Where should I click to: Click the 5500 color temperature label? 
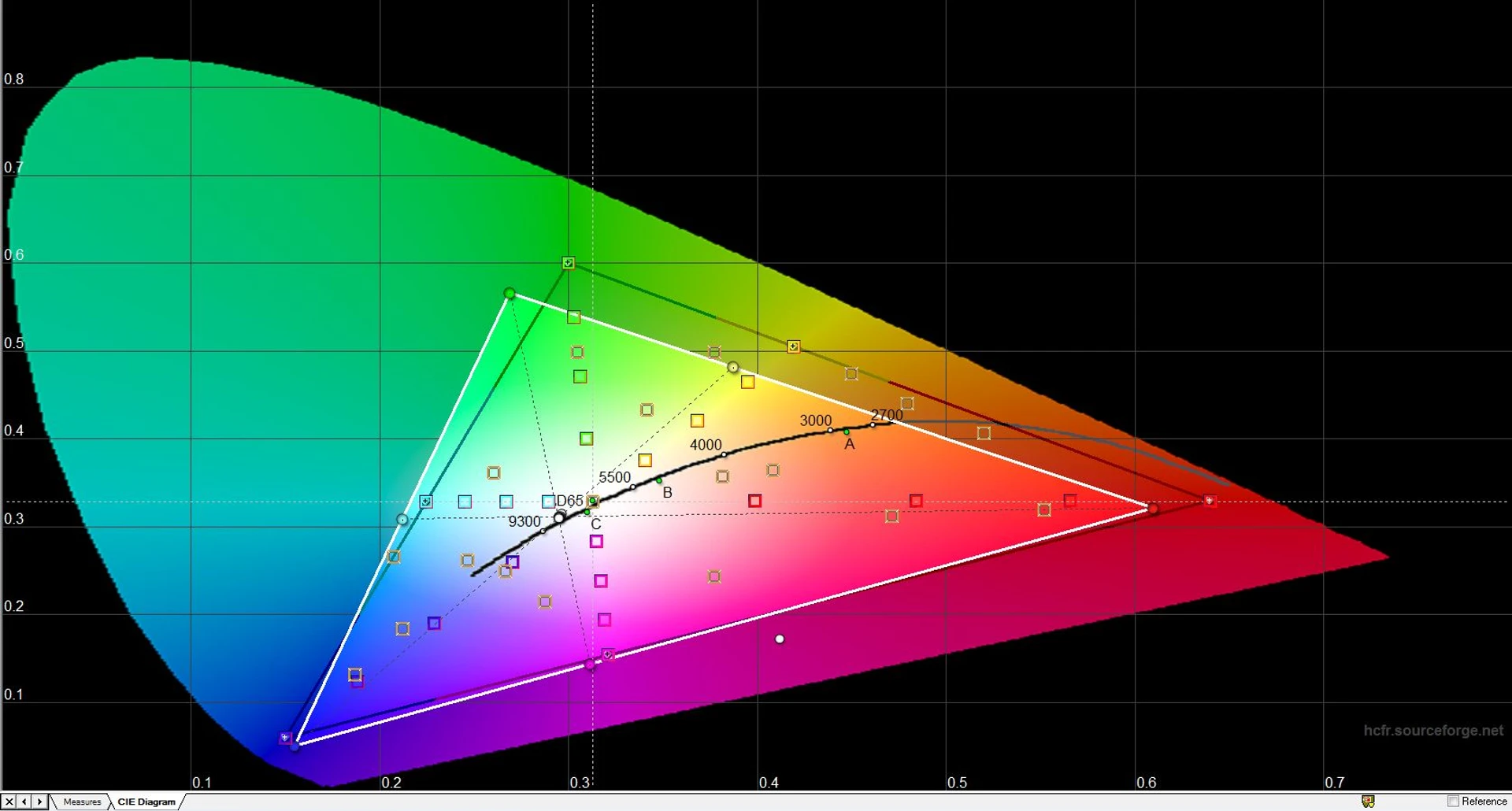point(615,477)
